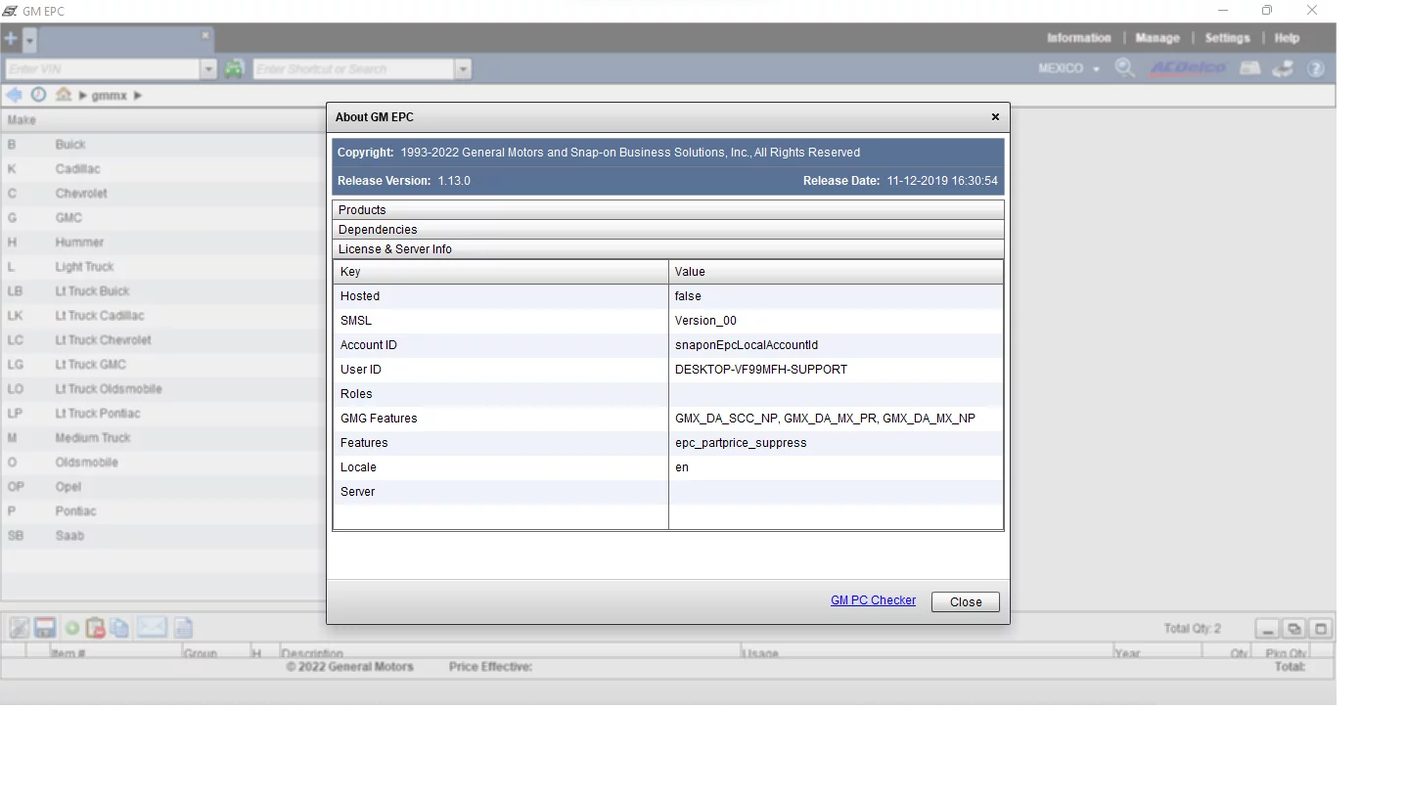Open the Manage menu

(x=1157, y=38)
